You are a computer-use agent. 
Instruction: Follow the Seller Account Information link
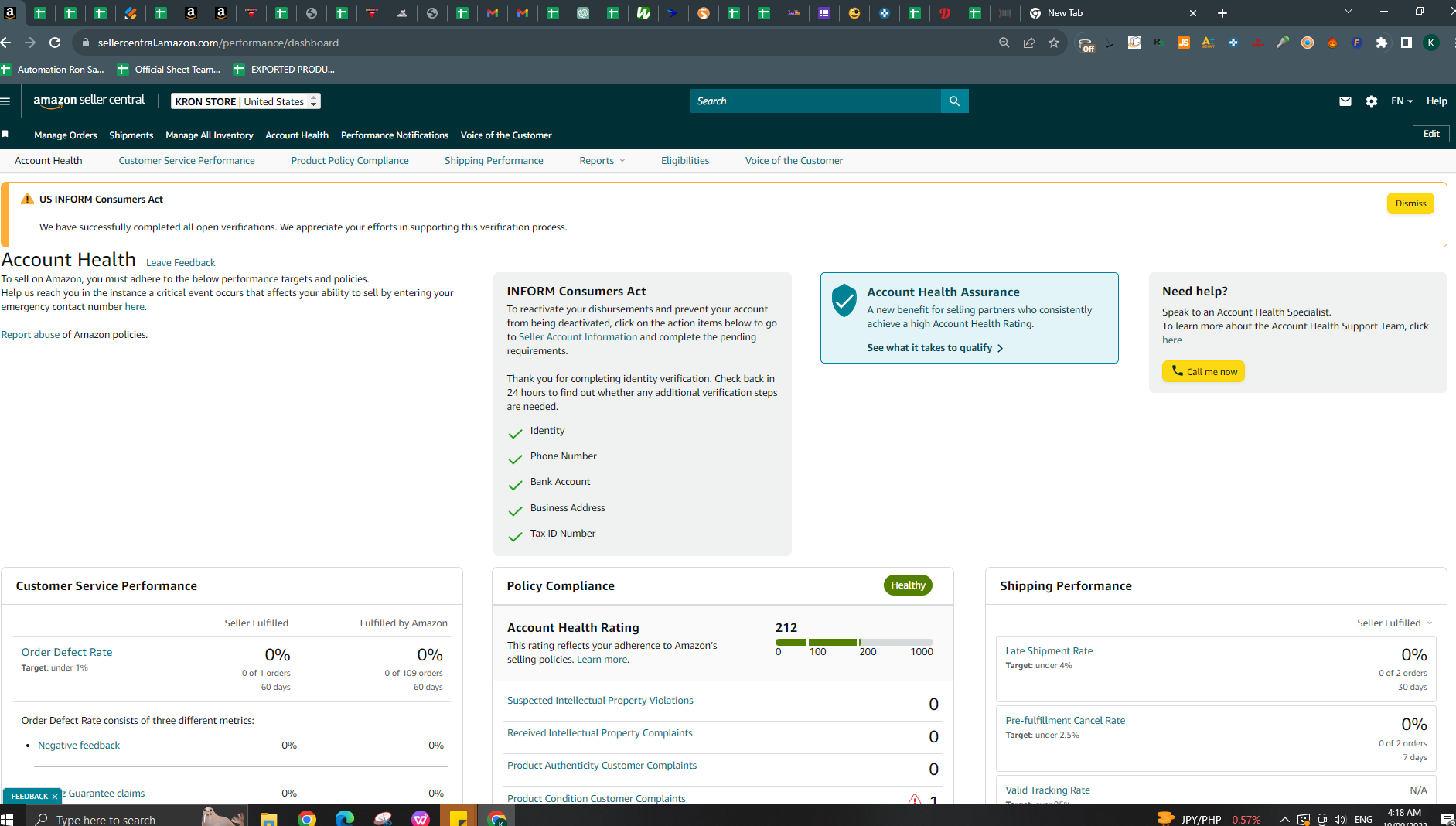[x=578, y=337]
